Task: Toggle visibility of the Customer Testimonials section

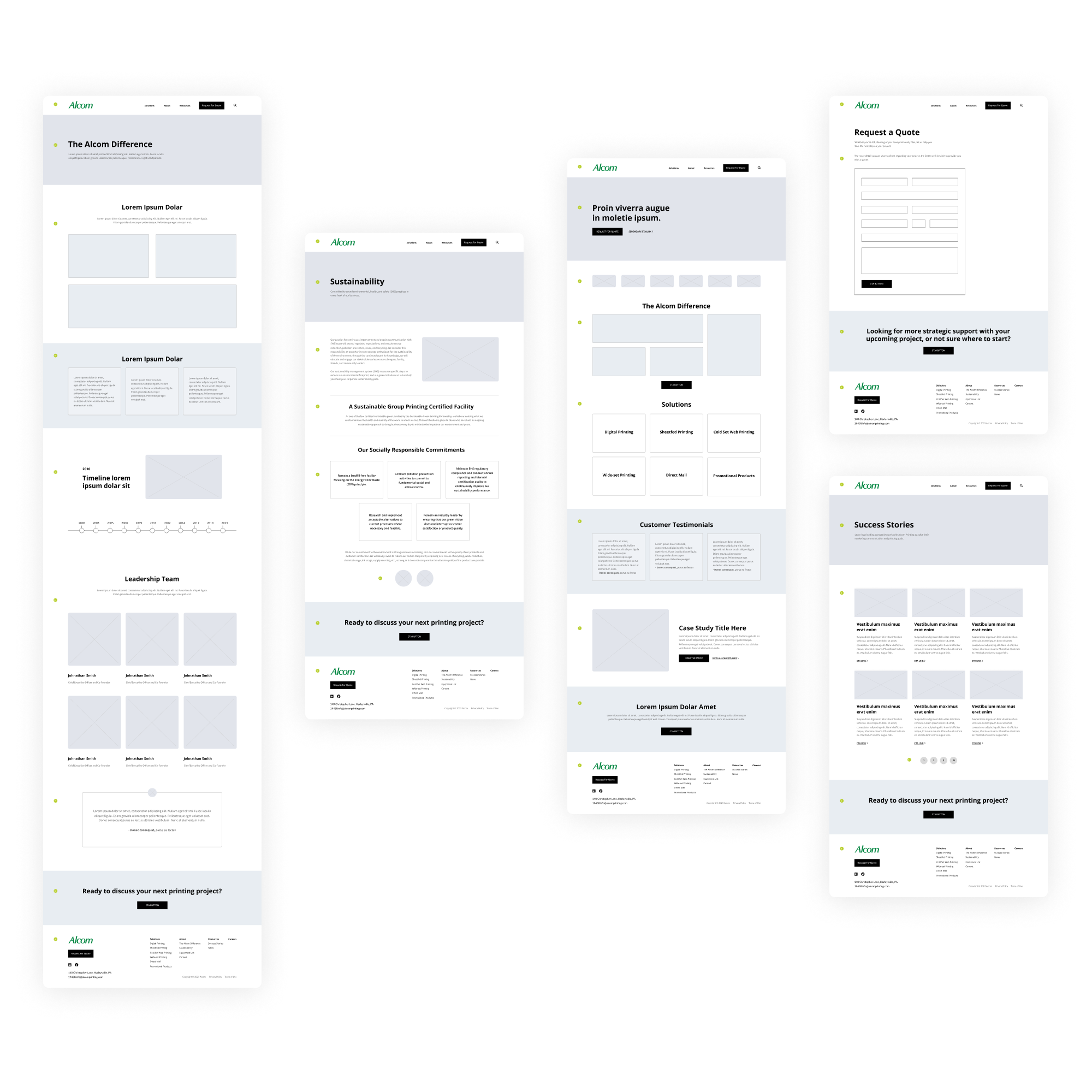Action: coord(579,521)
